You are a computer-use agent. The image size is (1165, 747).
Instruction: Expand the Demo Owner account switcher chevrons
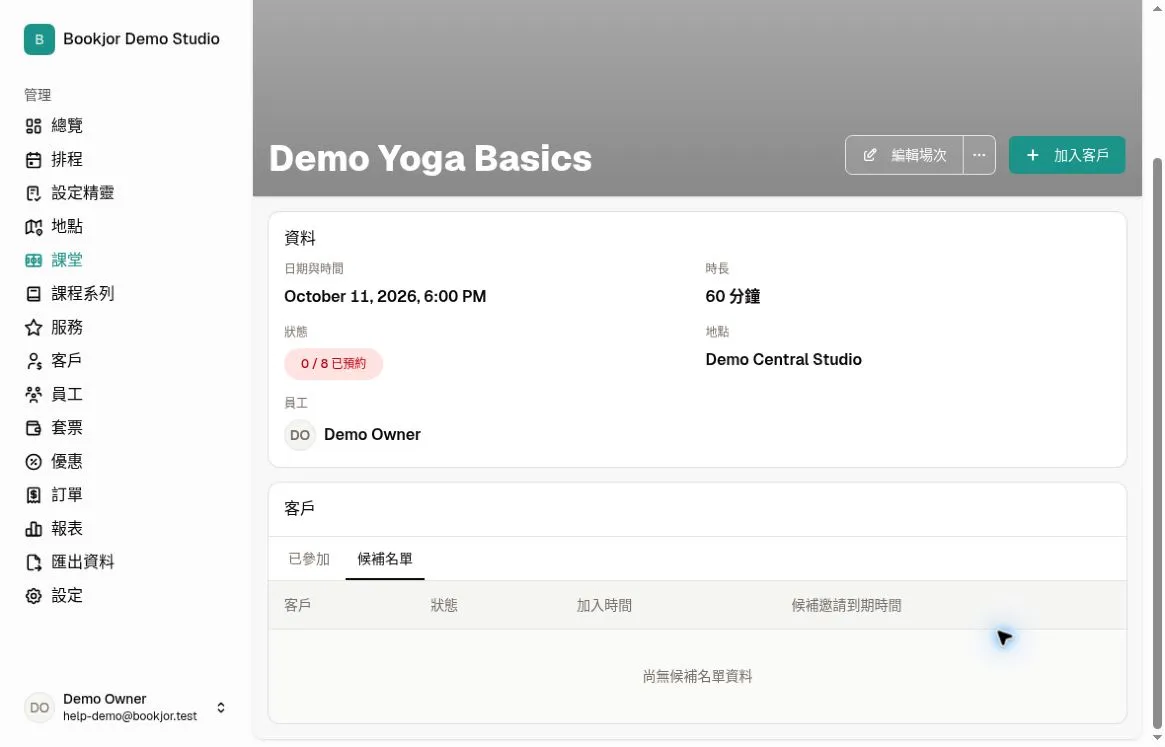[221, 708]
